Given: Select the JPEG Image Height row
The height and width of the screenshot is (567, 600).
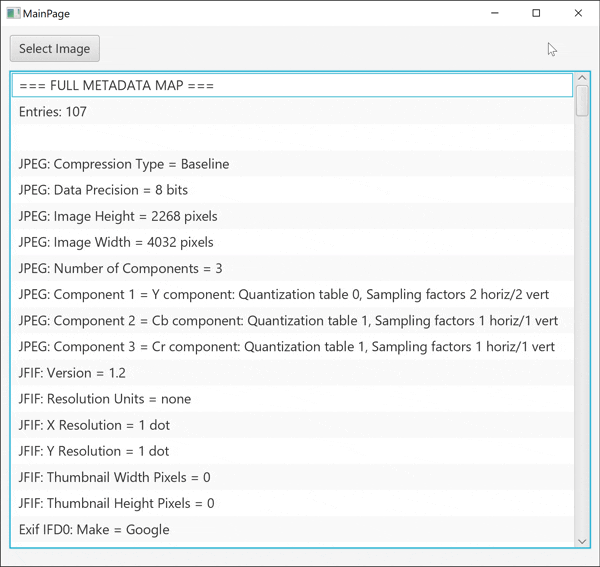Looking at the screenshot, I should click(x=292, y=216).
